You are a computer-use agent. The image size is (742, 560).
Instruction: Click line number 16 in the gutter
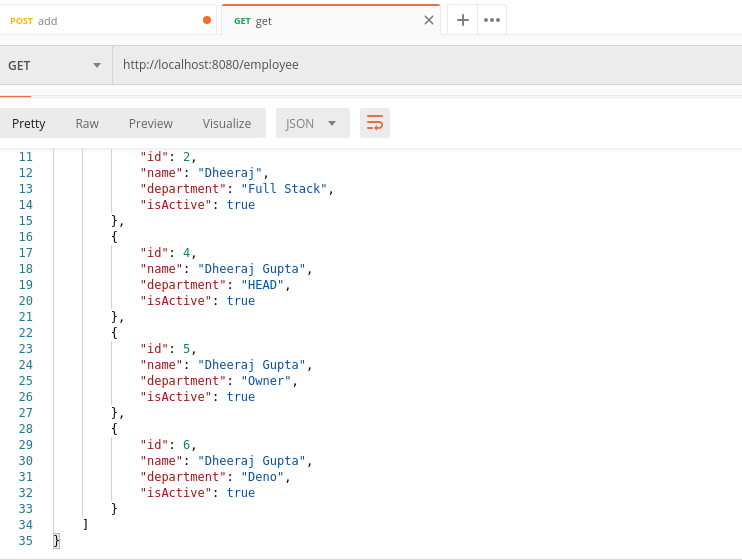26,237
